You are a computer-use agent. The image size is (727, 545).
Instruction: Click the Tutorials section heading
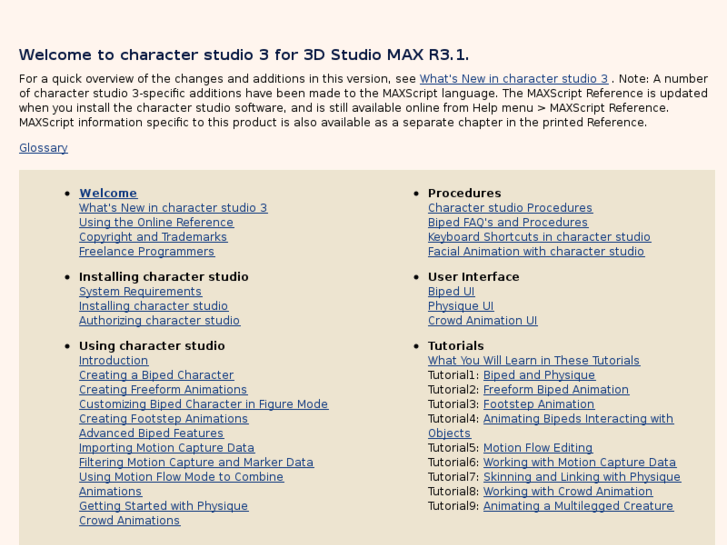[456, 346]
